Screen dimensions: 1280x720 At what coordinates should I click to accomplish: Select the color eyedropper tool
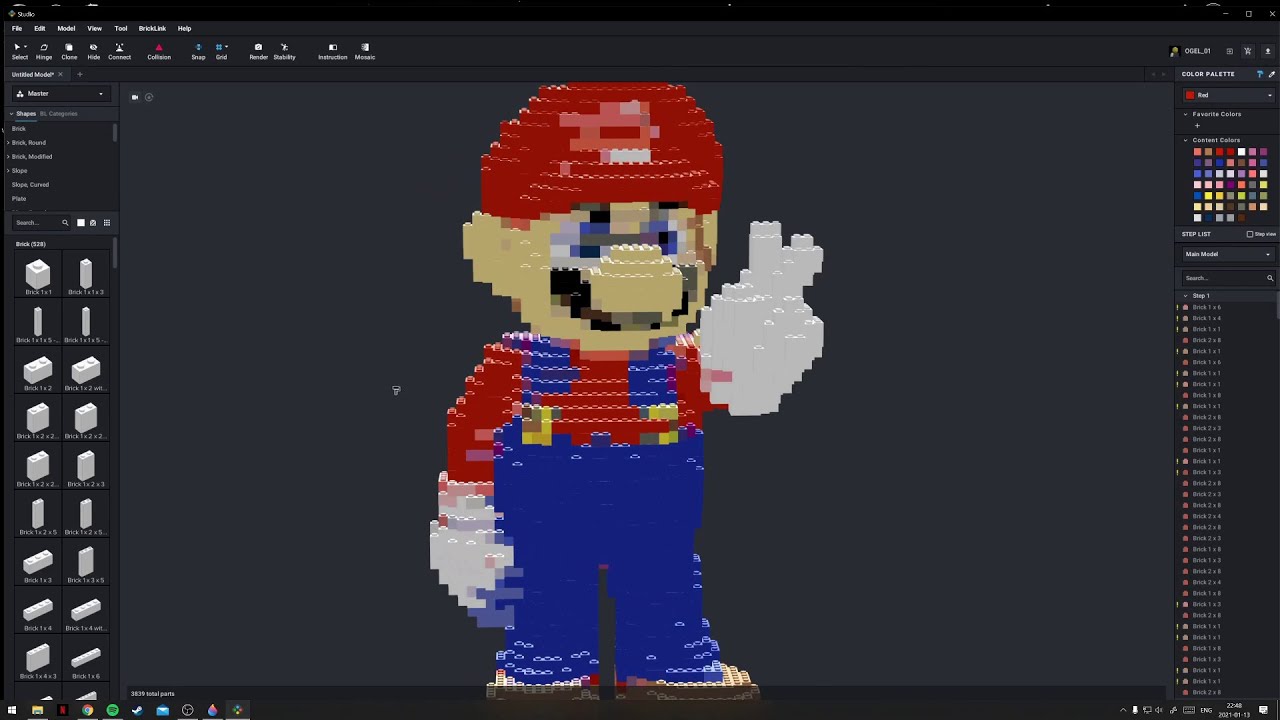[1271, 74]
